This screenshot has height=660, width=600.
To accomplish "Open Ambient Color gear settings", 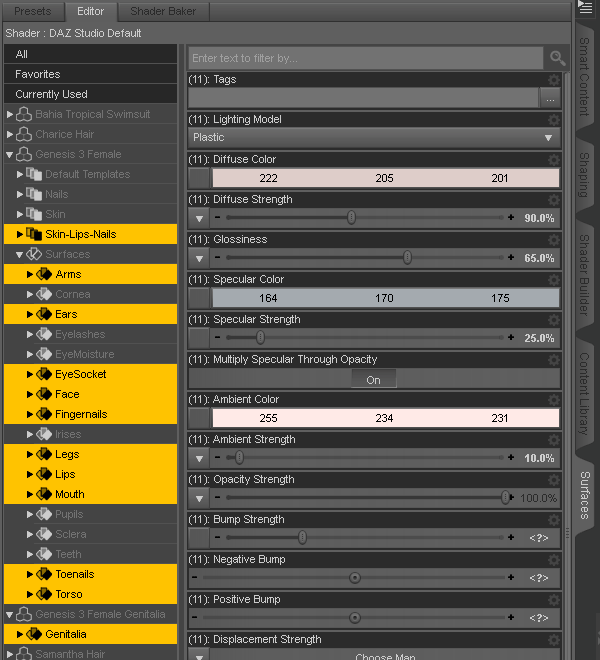I will click(x=554, y=399).
